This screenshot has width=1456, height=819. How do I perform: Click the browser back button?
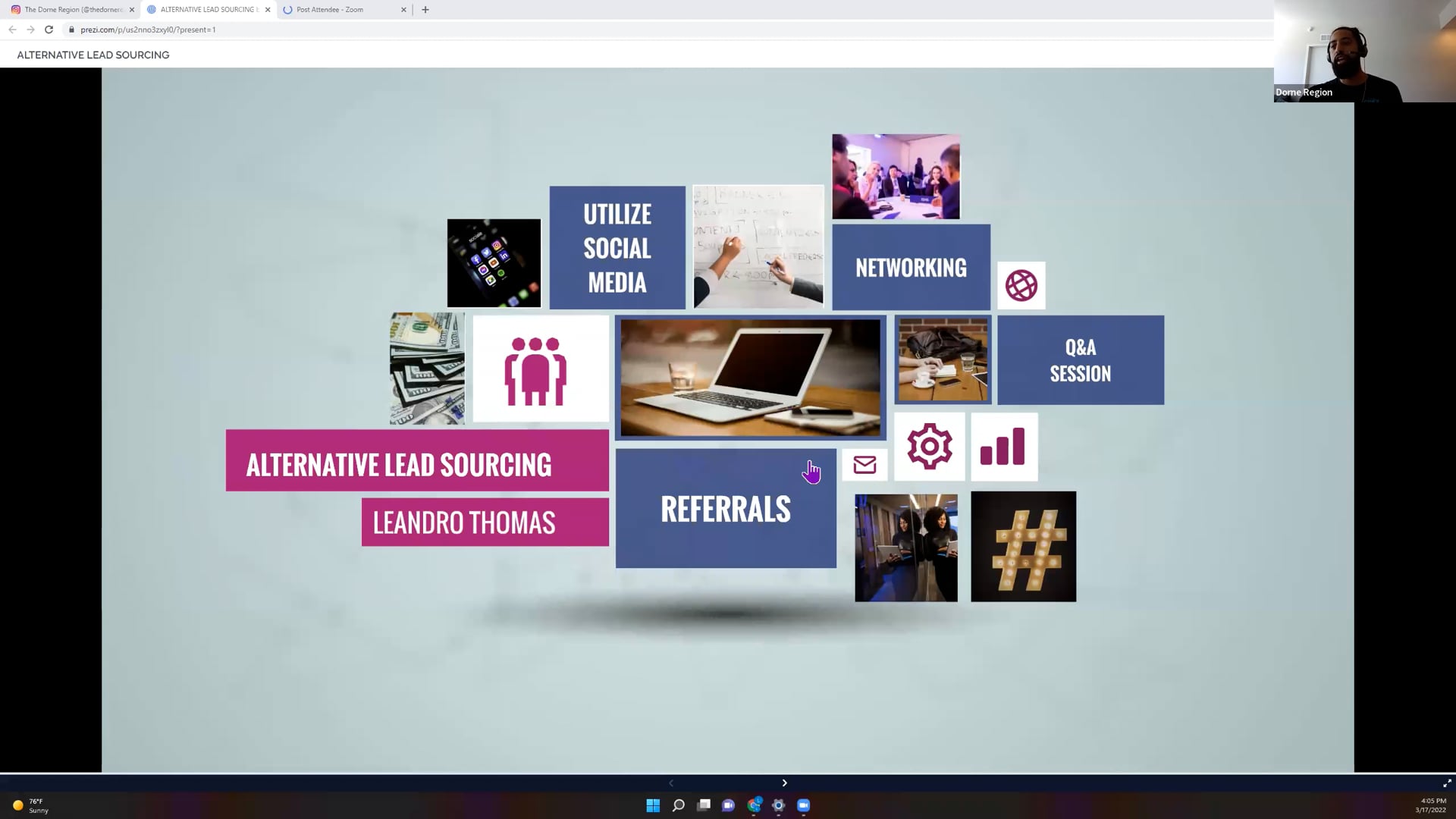[x=12, y=30]
